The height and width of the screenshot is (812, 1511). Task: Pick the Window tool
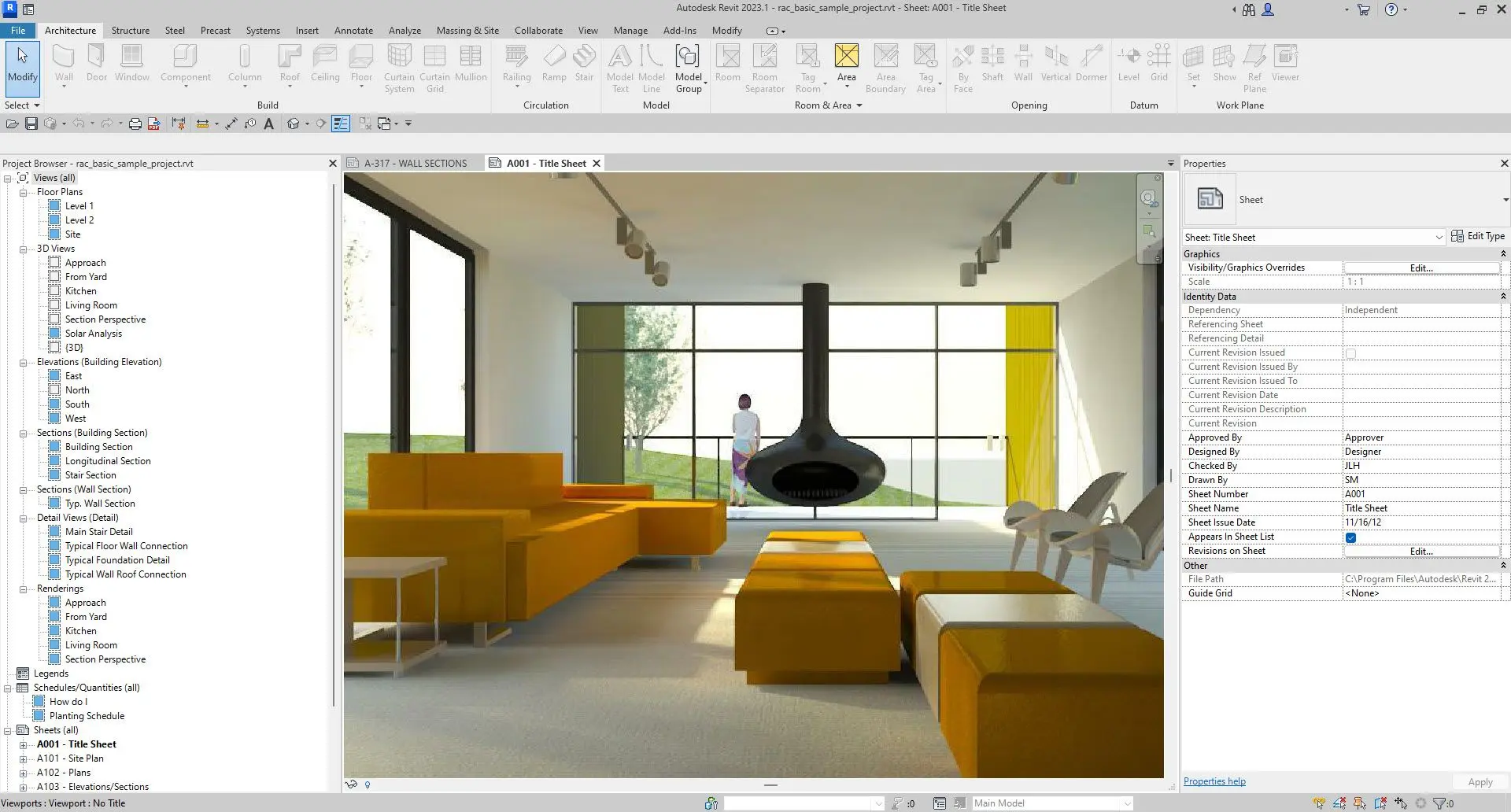coord(131,64)
